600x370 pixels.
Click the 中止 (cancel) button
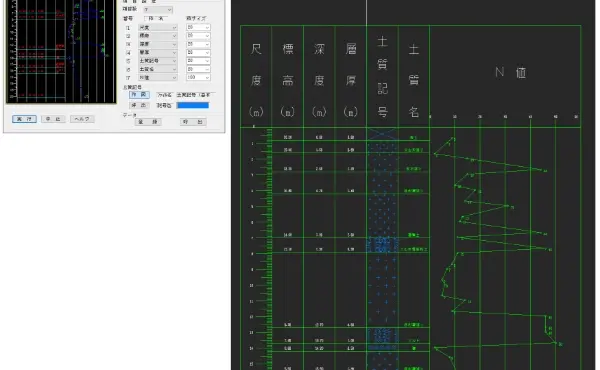[53, 119]
